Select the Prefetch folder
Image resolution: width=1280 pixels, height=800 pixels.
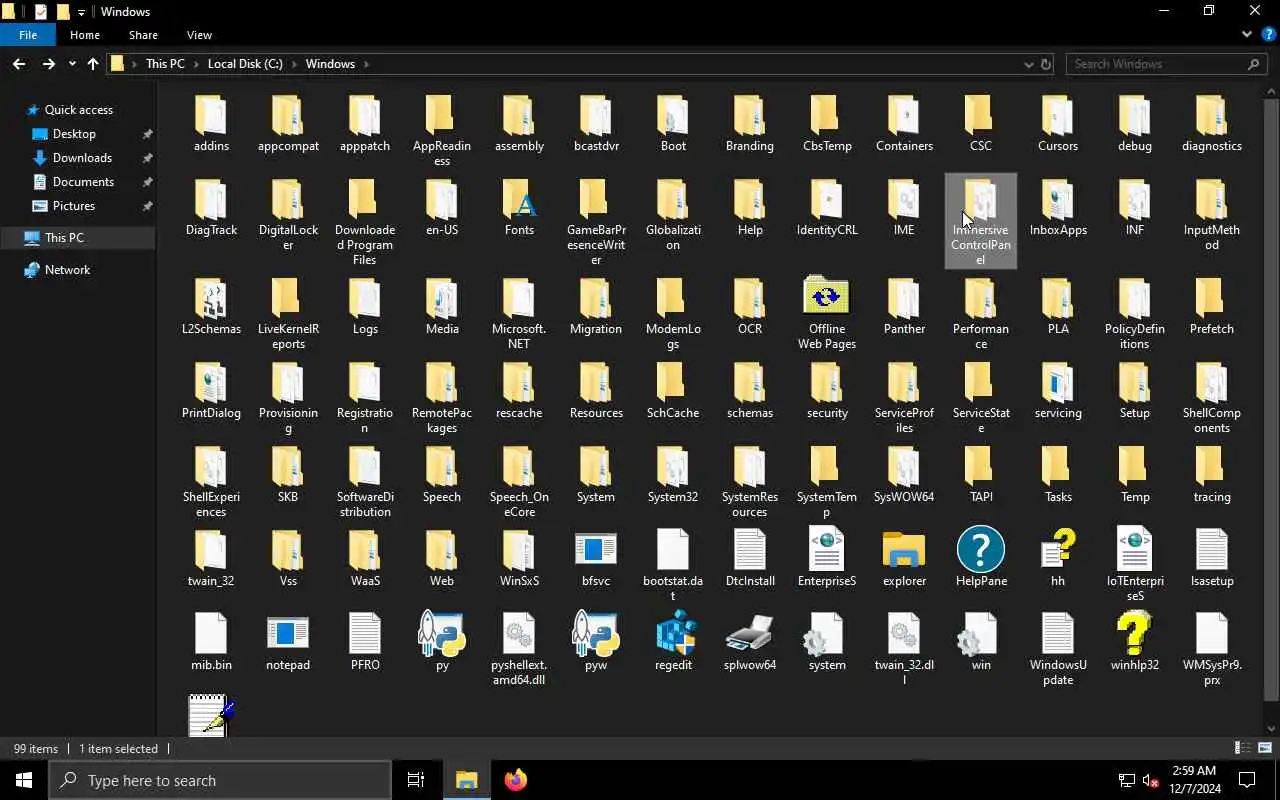click(1212, 305)
